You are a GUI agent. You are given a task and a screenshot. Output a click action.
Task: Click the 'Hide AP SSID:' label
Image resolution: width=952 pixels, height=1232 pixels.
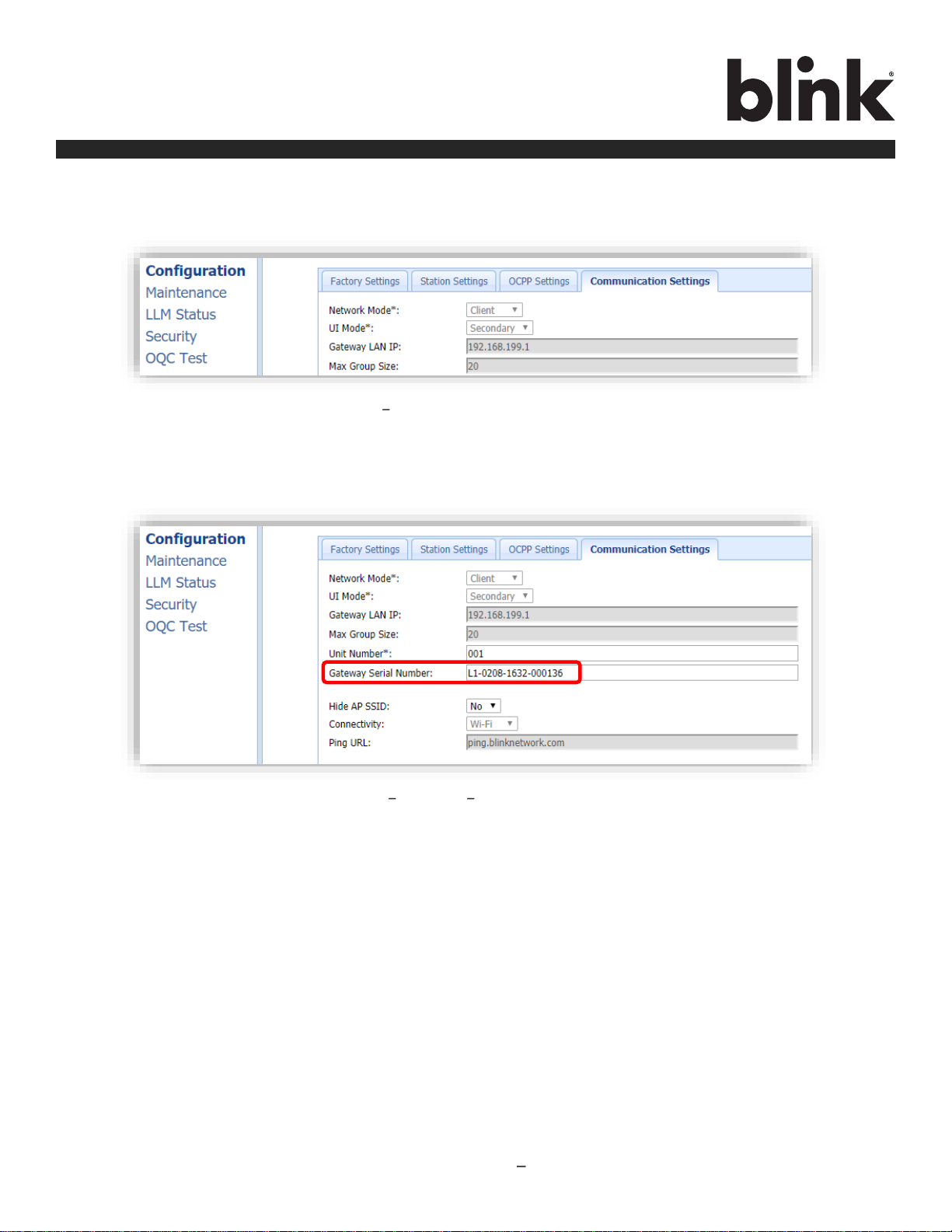point(359,707)
